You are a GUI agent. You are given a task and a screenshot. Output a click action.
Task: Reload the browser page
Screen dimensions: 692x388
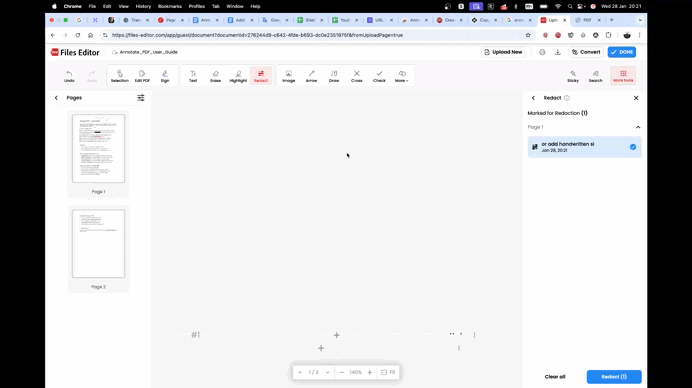click(78, 35)
